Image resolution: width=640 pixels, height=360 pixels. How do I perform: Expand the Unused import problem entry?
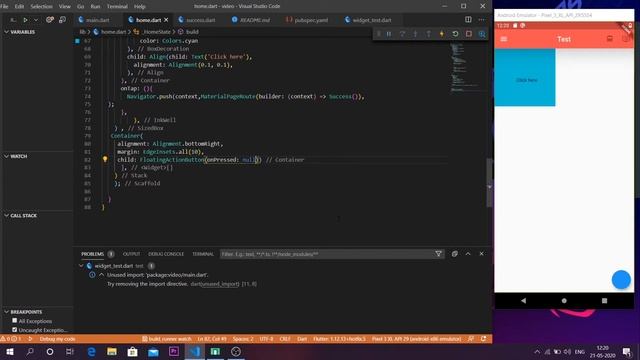tap(101, 275)
